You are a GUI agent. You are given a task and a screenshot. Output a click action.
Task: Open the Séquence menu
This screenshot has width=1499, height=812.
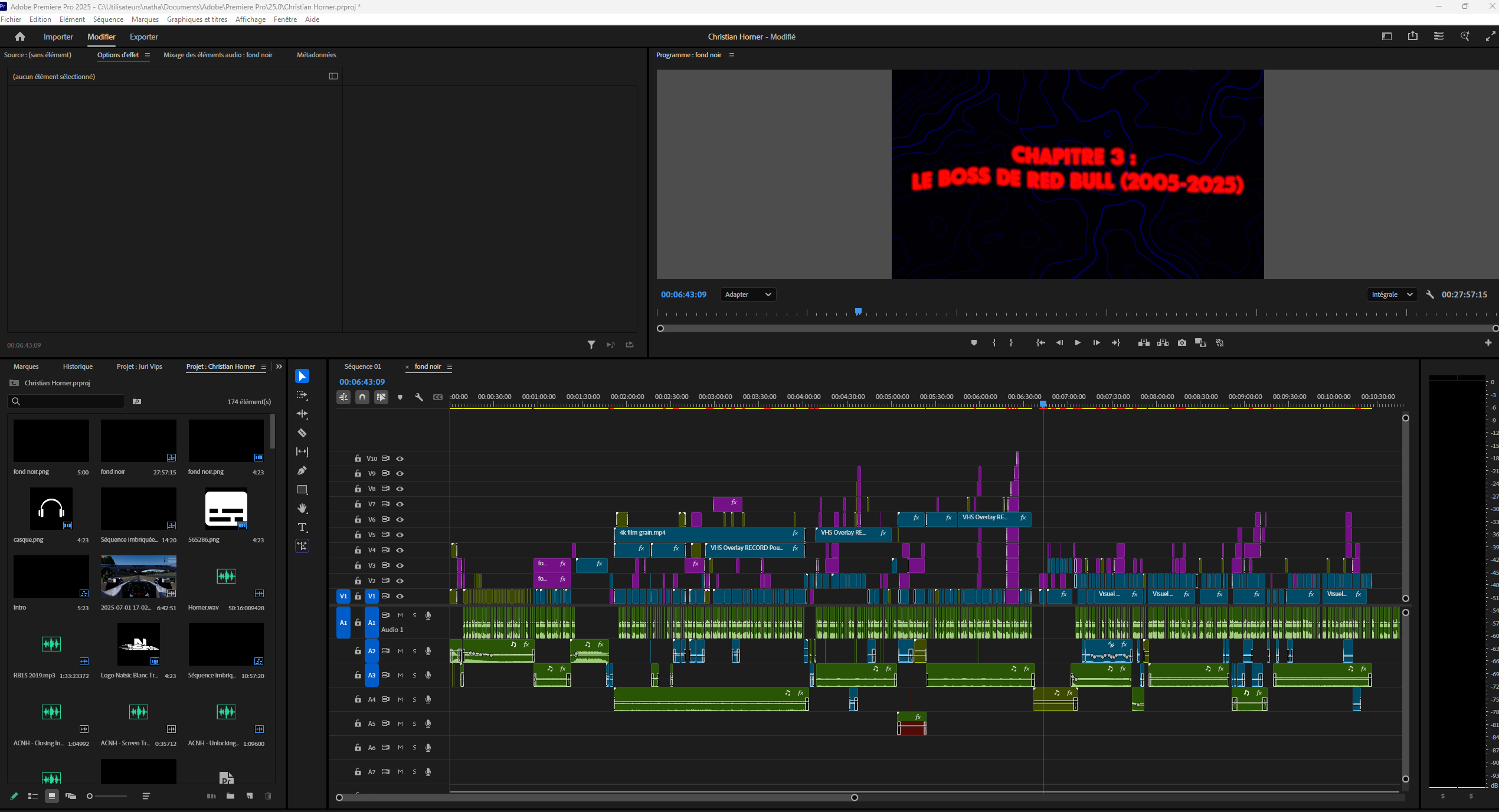[x=108, y=19]
